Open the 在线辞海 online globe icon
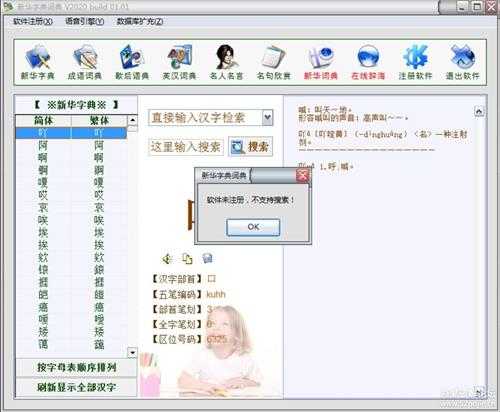This screenshot has width=500, height=412. click(368, 62)
